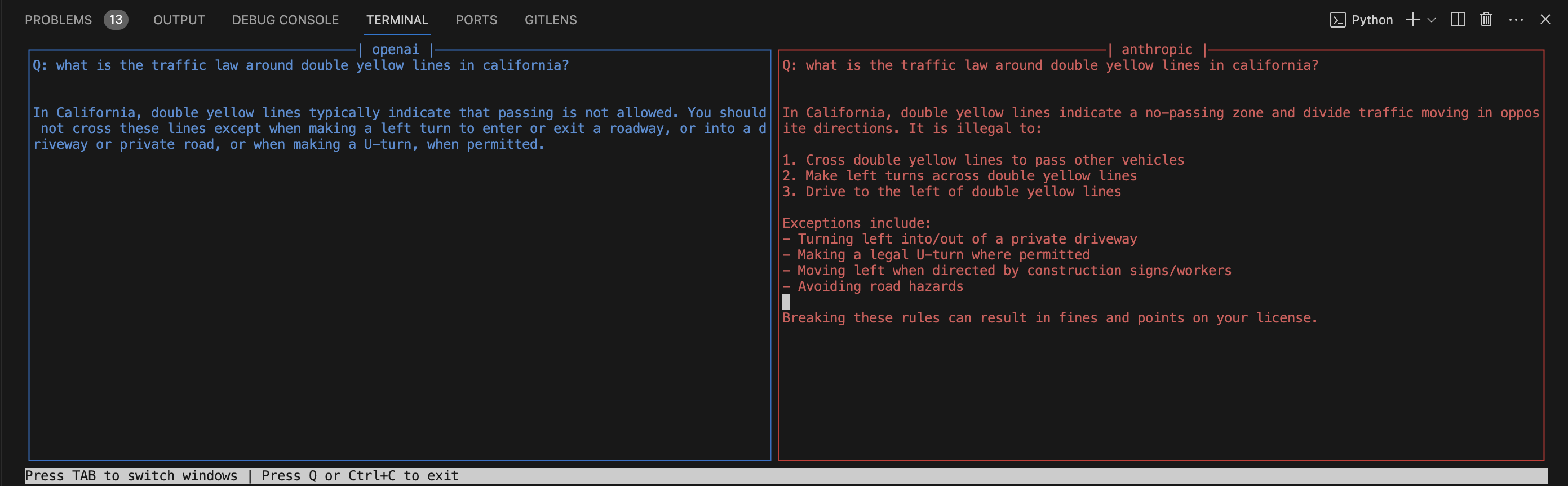Close the terminal panel
The width and height of the screenshot is (1568, 486).
click(x=1545, y=20)
